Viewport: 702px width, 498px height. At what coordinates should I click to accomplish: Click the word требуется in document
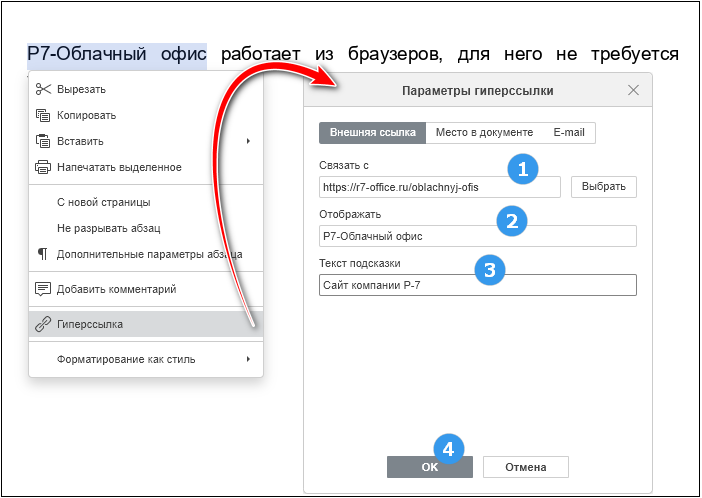[635, 54]
